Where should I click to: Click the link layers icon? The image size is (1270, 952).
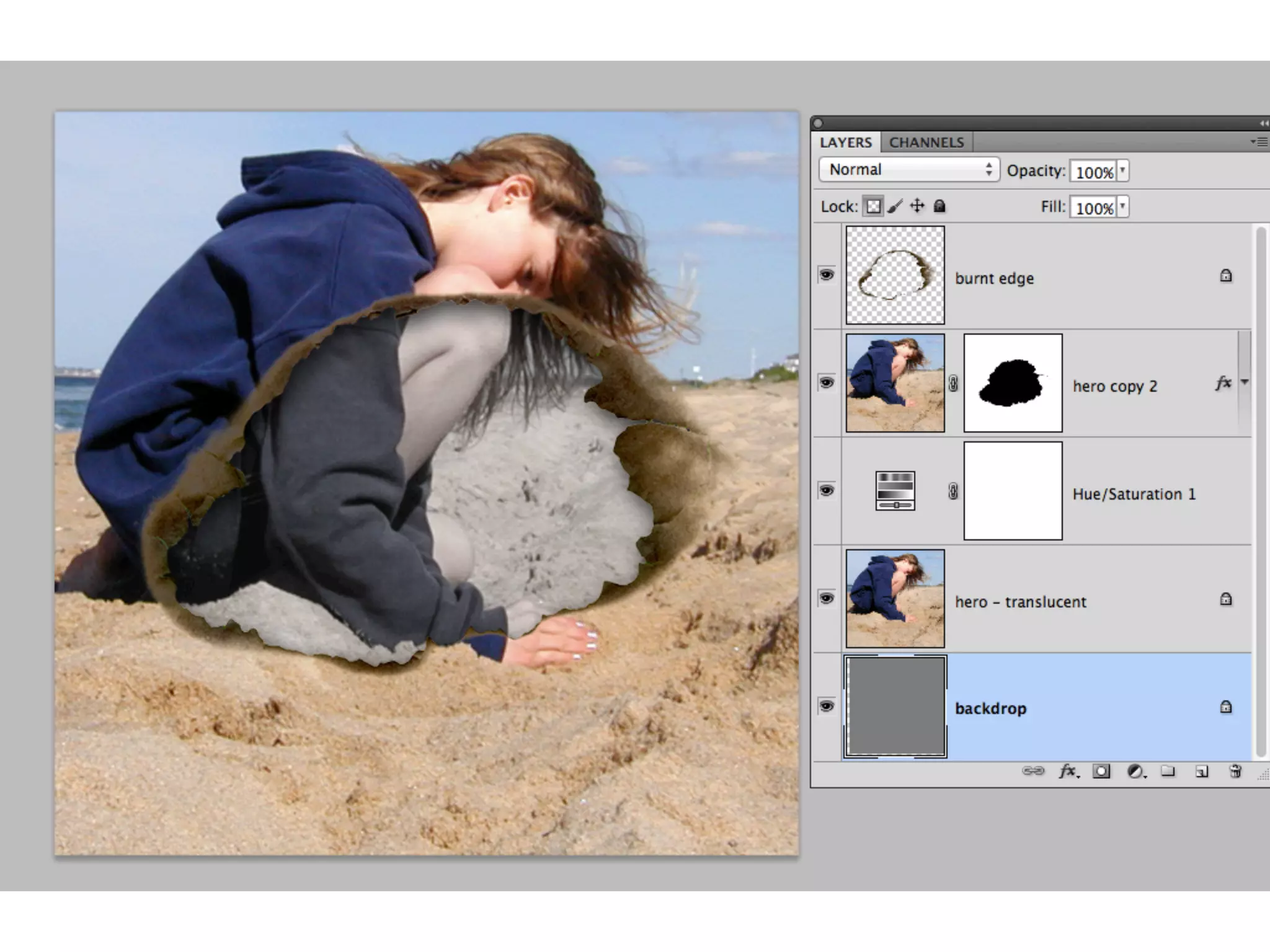tap(1032, 771)
